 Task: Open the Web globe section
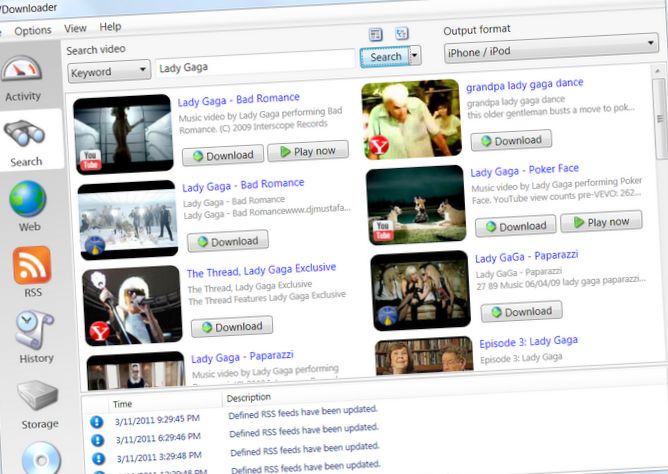[x=28, y=205]
